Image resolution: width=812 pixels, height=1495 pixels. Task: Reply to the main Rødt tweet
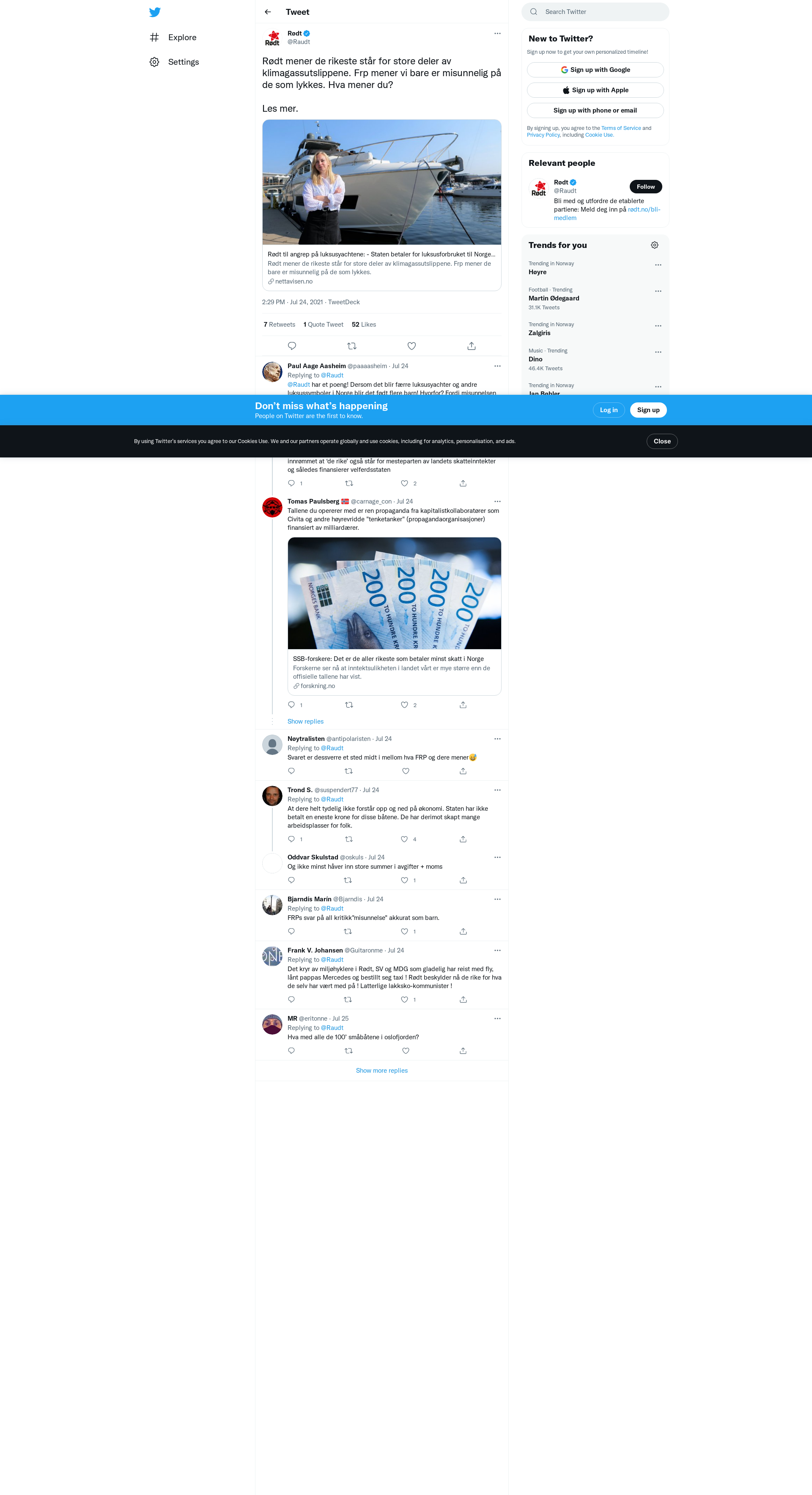pyautogui.click(x=292, y=346)
